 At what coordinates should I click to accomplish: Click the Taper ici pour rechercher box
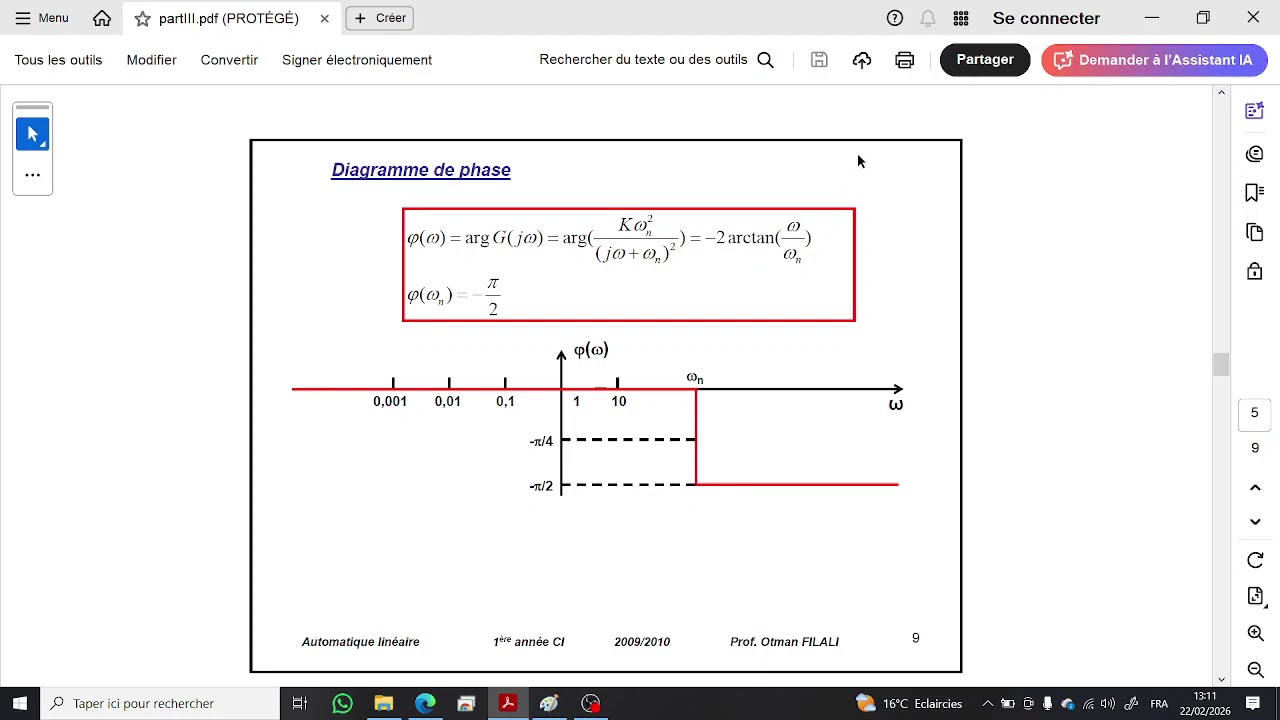pyautogui.click(x=160, y=703)
